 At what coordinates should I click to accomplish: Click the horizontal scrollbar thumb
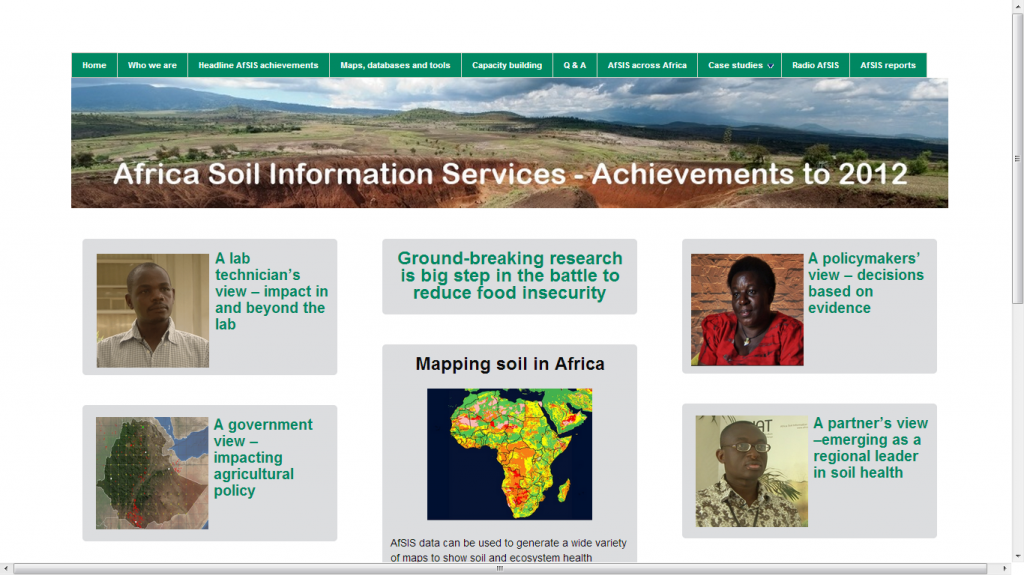pos(500,569)
